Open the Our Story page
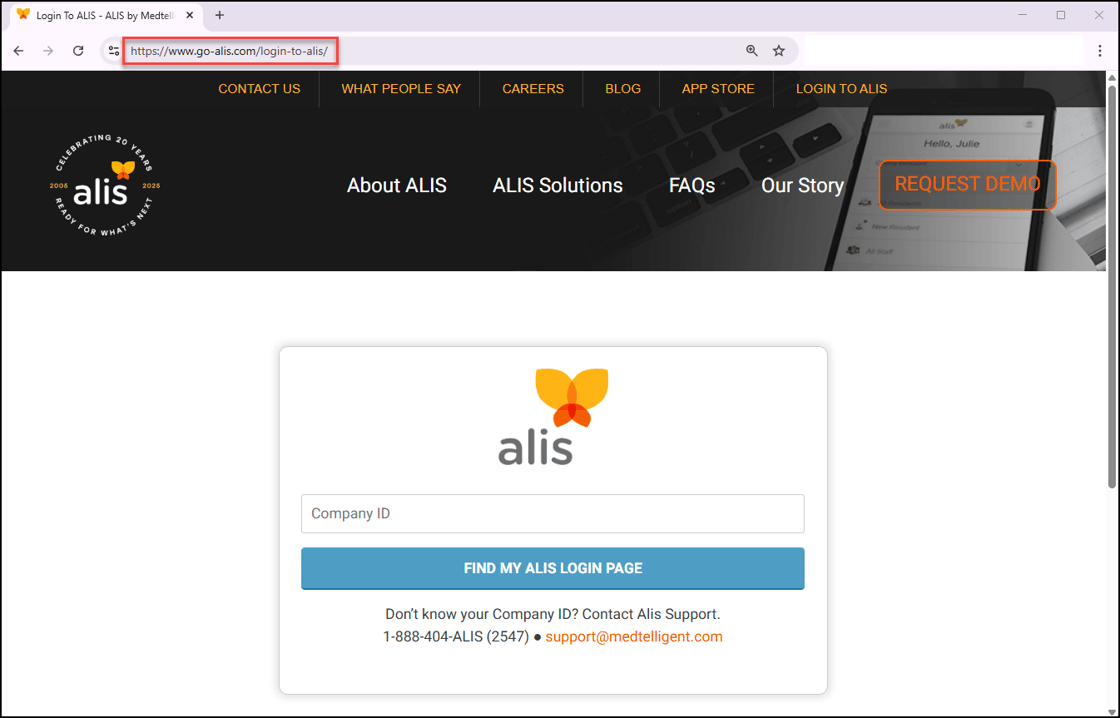 pos(802,185)
